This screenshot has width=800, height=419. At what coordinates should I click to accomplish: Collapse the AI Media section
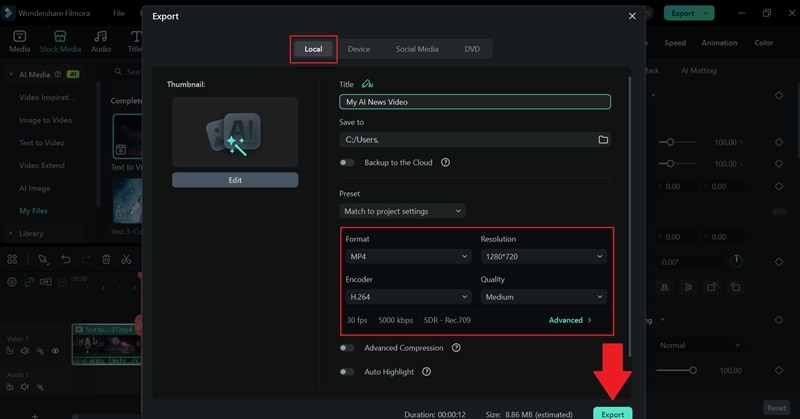tap(11, 75)
